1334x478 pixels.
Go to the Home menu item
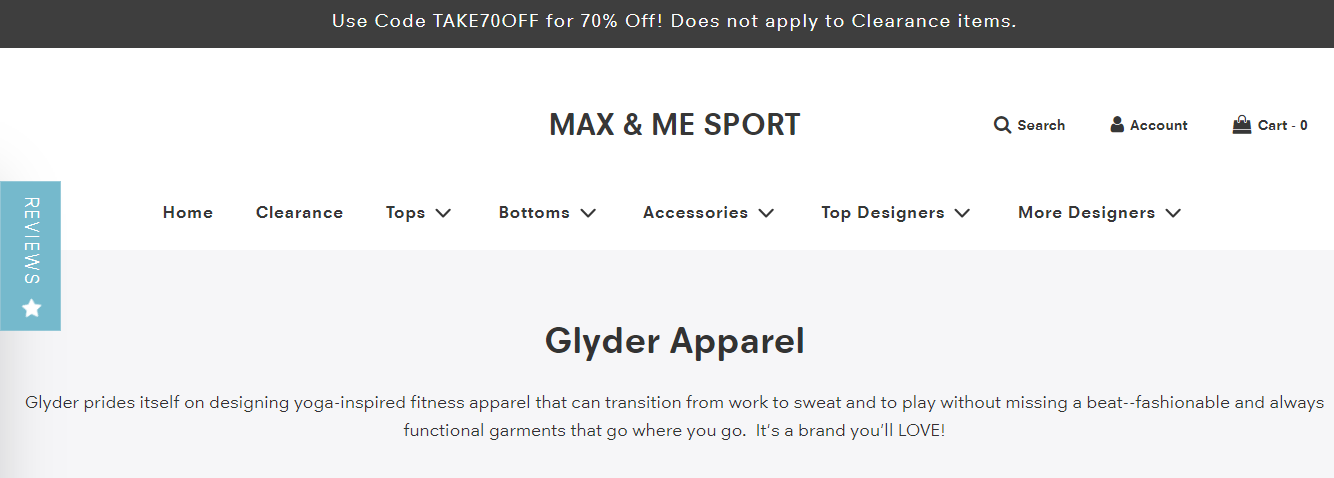pyautogui.click(x=188, y=213)
